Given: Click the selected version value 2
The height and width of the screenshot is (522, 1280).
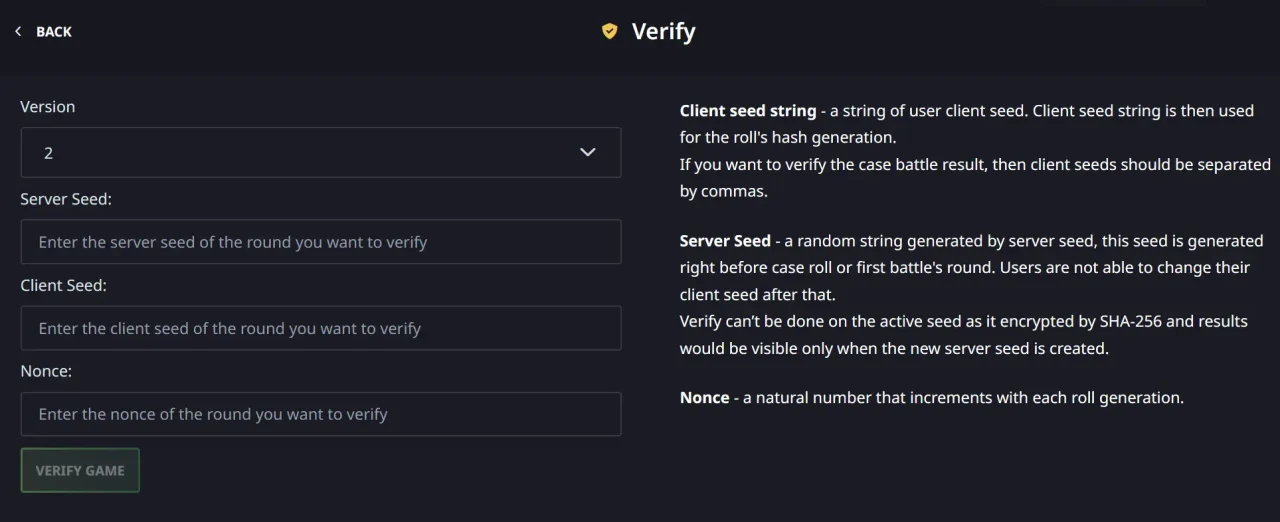Looking at the screenshot, I should [48, 153].
